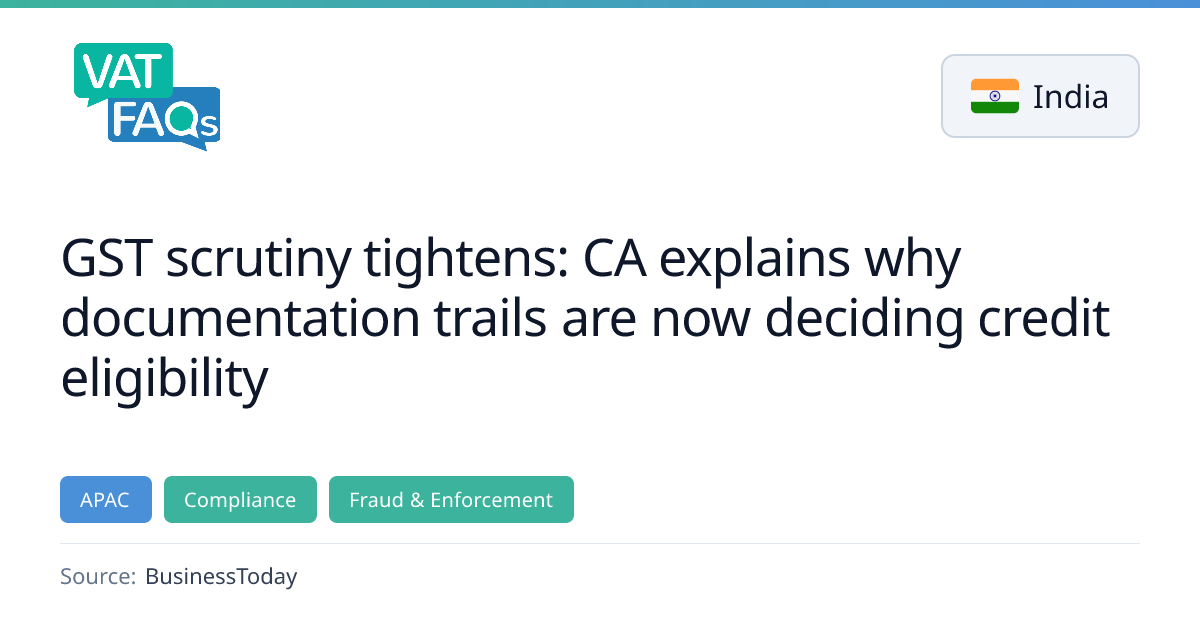Click the India country badge
The width and height of the screenshot is (1200, 630).
(1040, 96)
